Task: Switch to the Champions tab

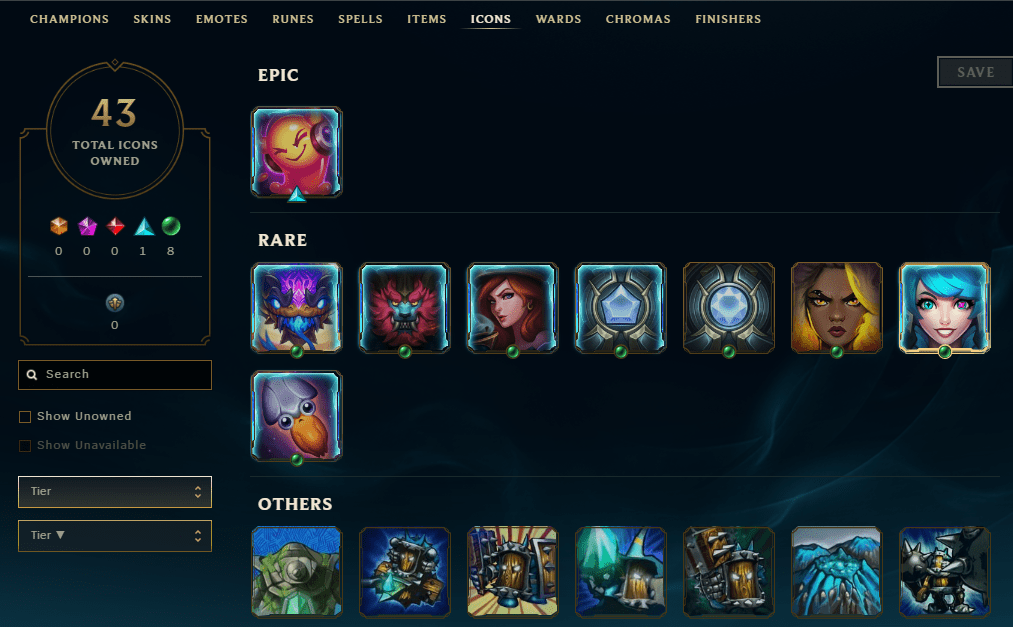Action: pyautogui.click(x=69, y=19)
